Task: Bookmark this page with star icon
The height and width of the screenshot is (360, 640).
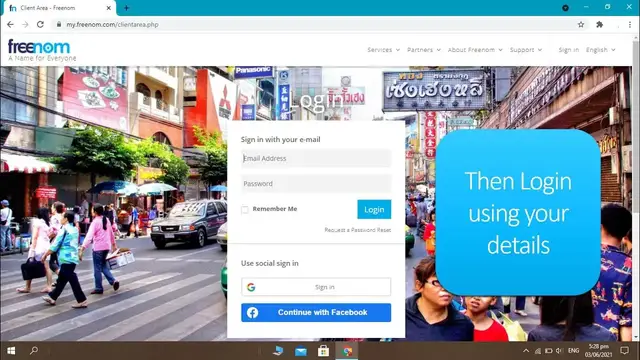Action: click(581, 24)
